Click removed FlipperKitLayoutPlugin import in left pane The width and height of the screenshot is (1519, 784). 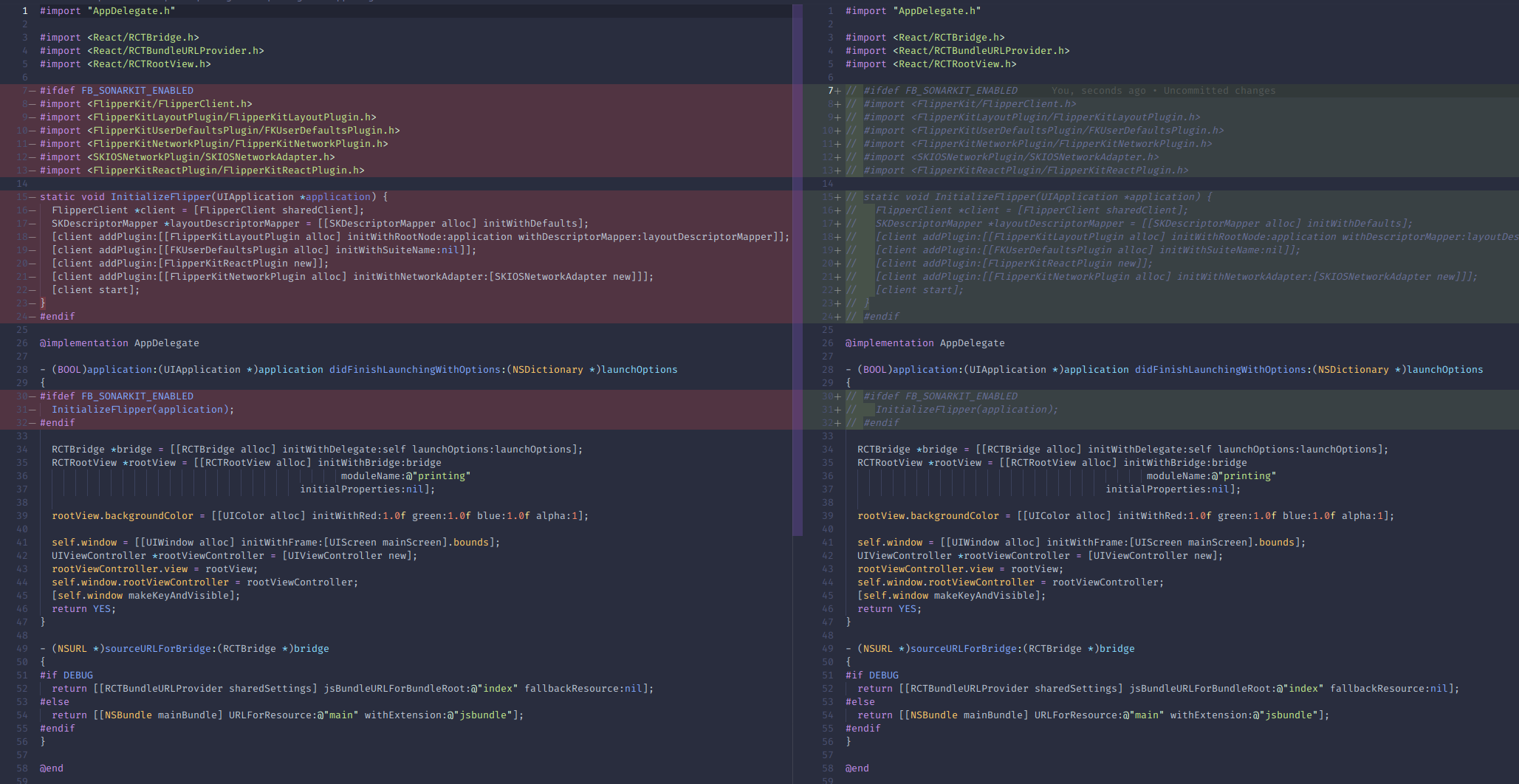(x=208, y=117)
